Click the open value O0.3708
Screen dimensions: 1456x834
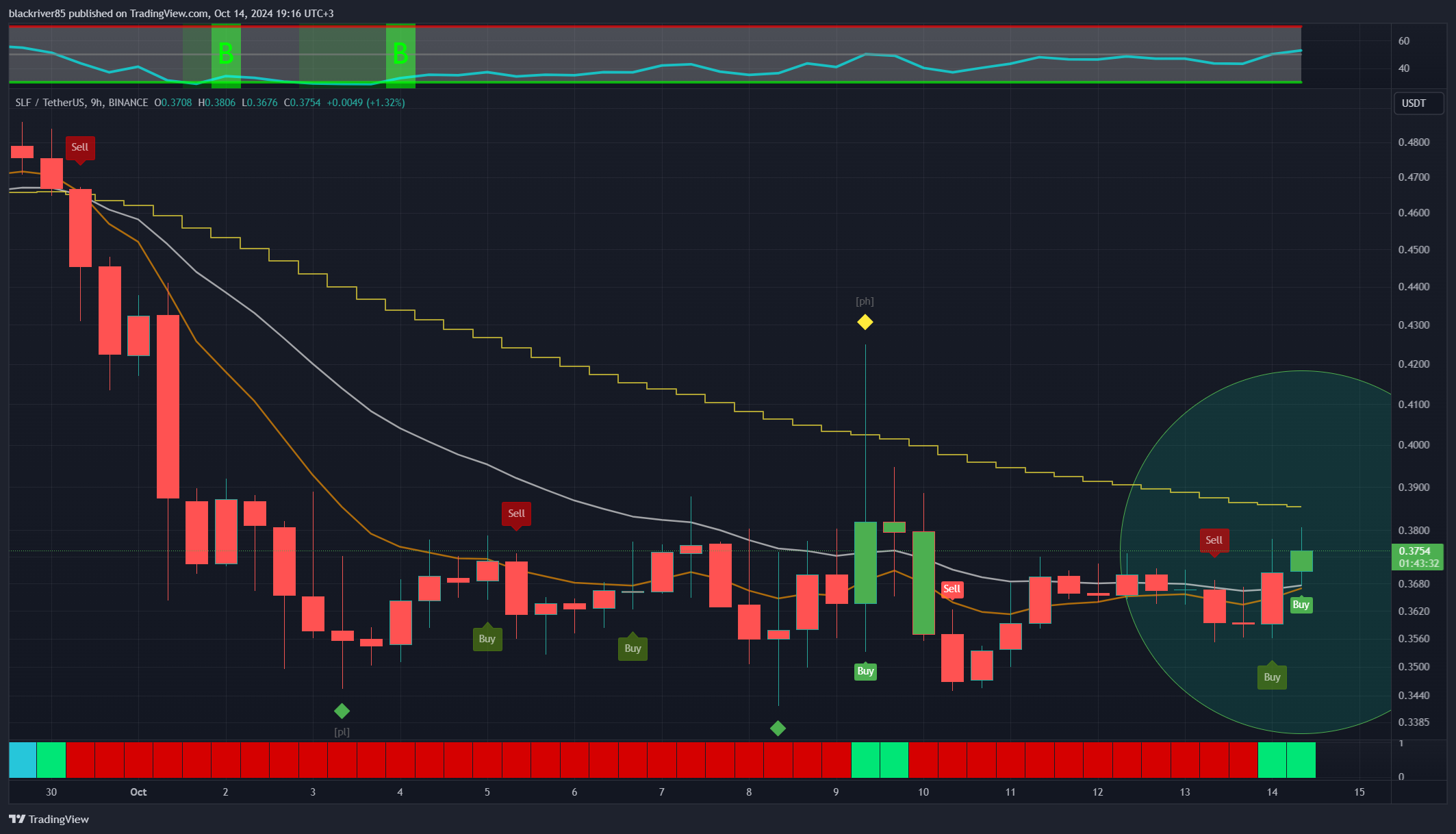tap(173, 103)
